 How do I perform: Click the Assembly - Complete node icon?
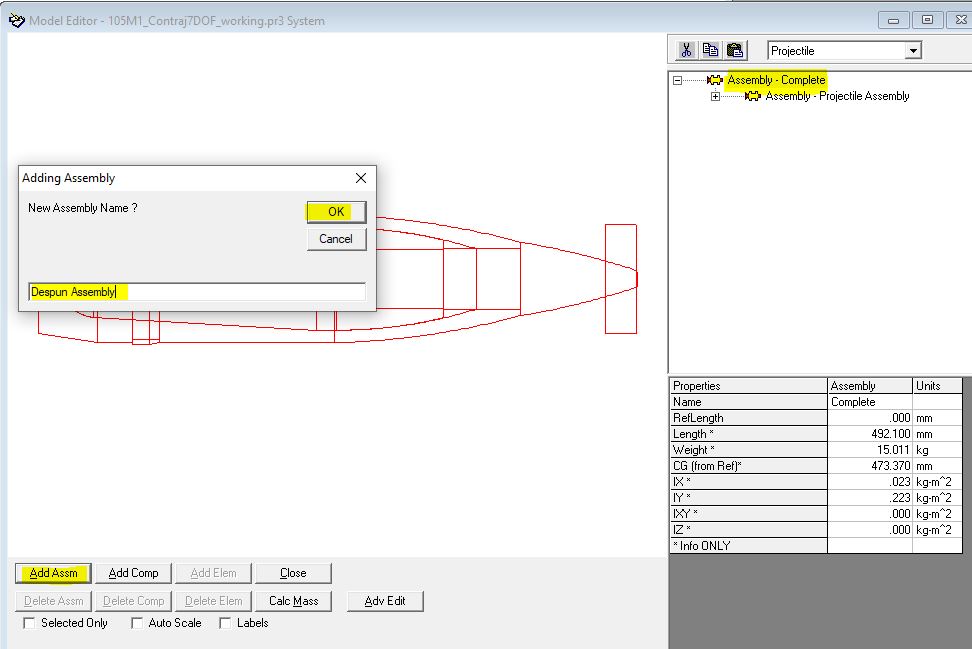tap(714, 80)
